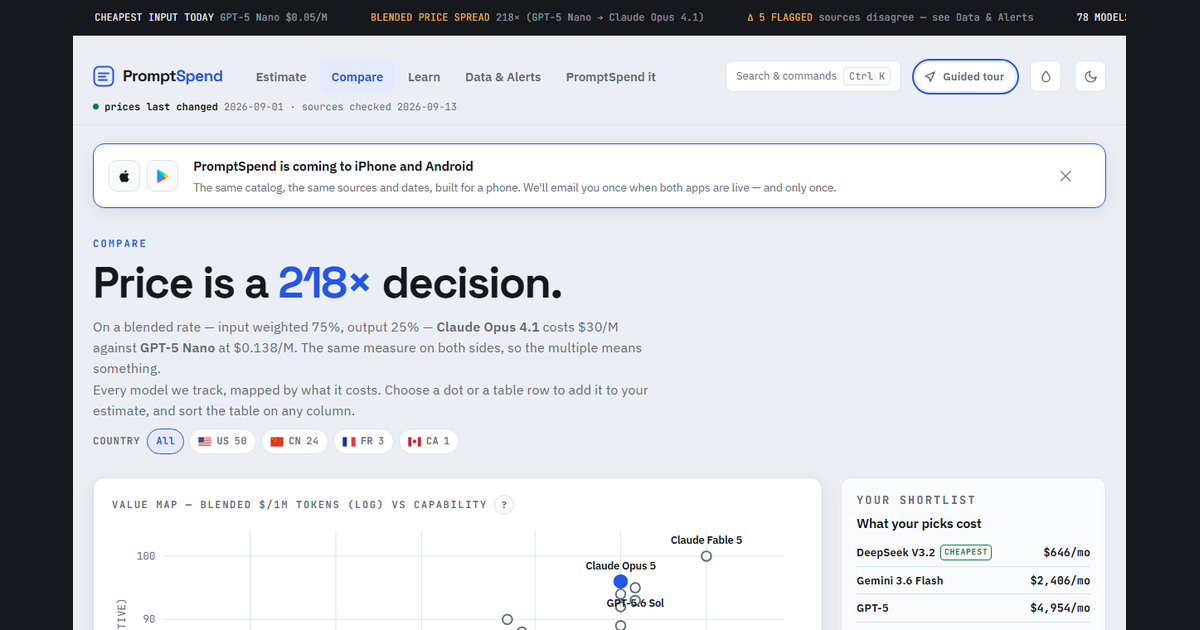Filter models by CN 24
This screenshot has width=1200, height=630.
(295, 441)
